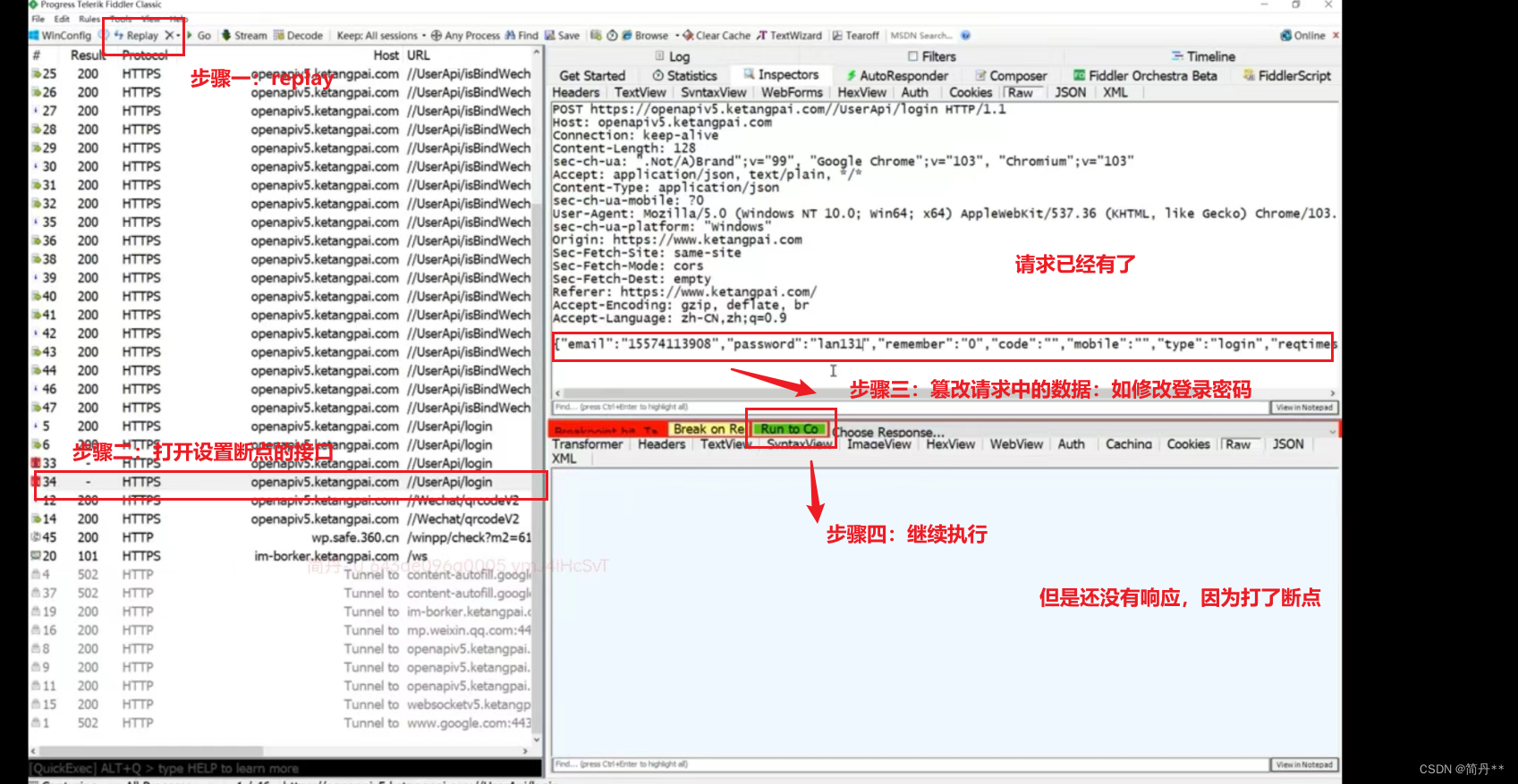Click the request body horizontal scrollbar
The width and height of the screenshot is (1518, 784).
[x=945, y=393]
